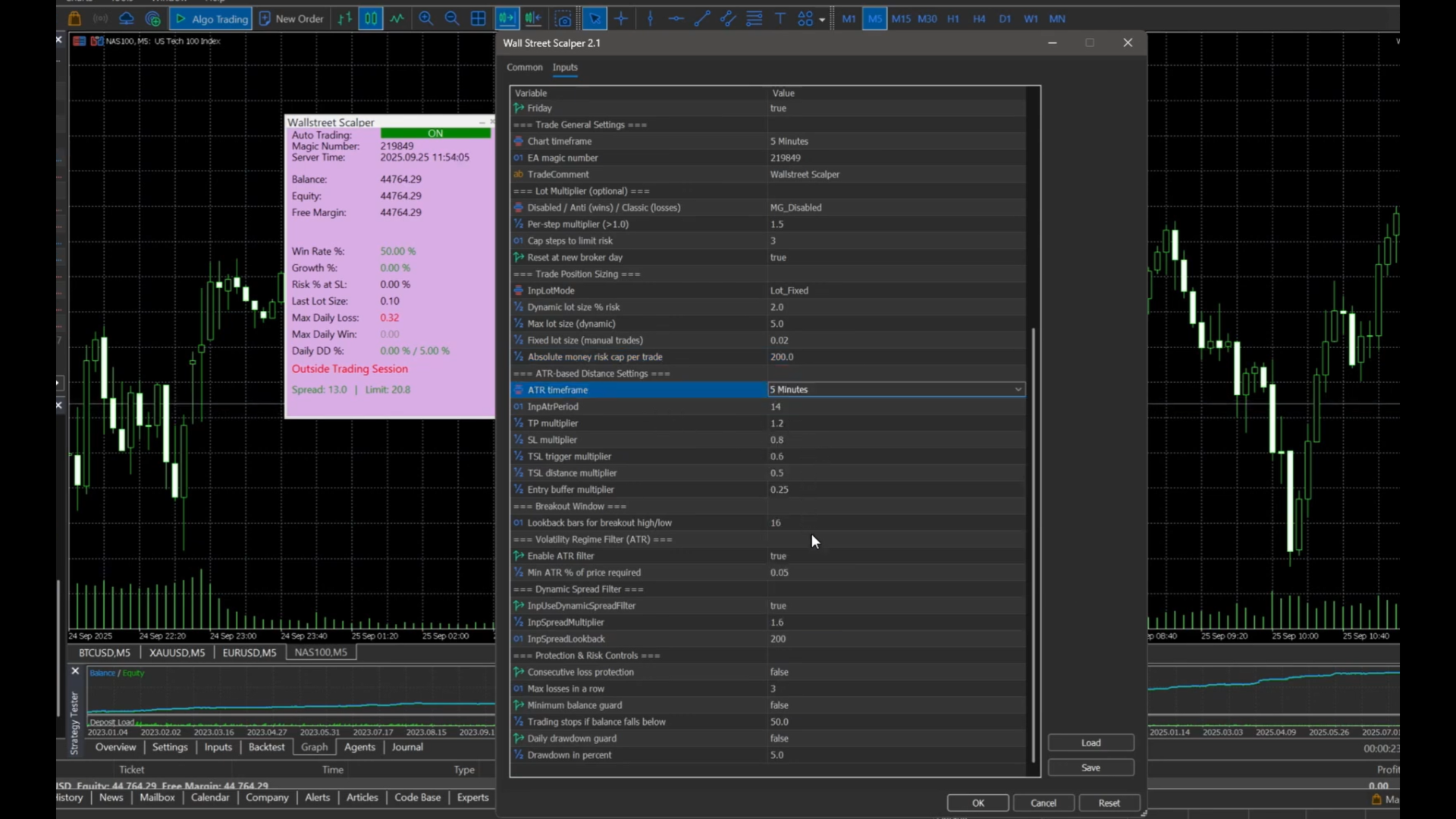This screenshot has height=819, width=1456.
Task: Switch to M15 timeframe
Action: tap(901, 19)
